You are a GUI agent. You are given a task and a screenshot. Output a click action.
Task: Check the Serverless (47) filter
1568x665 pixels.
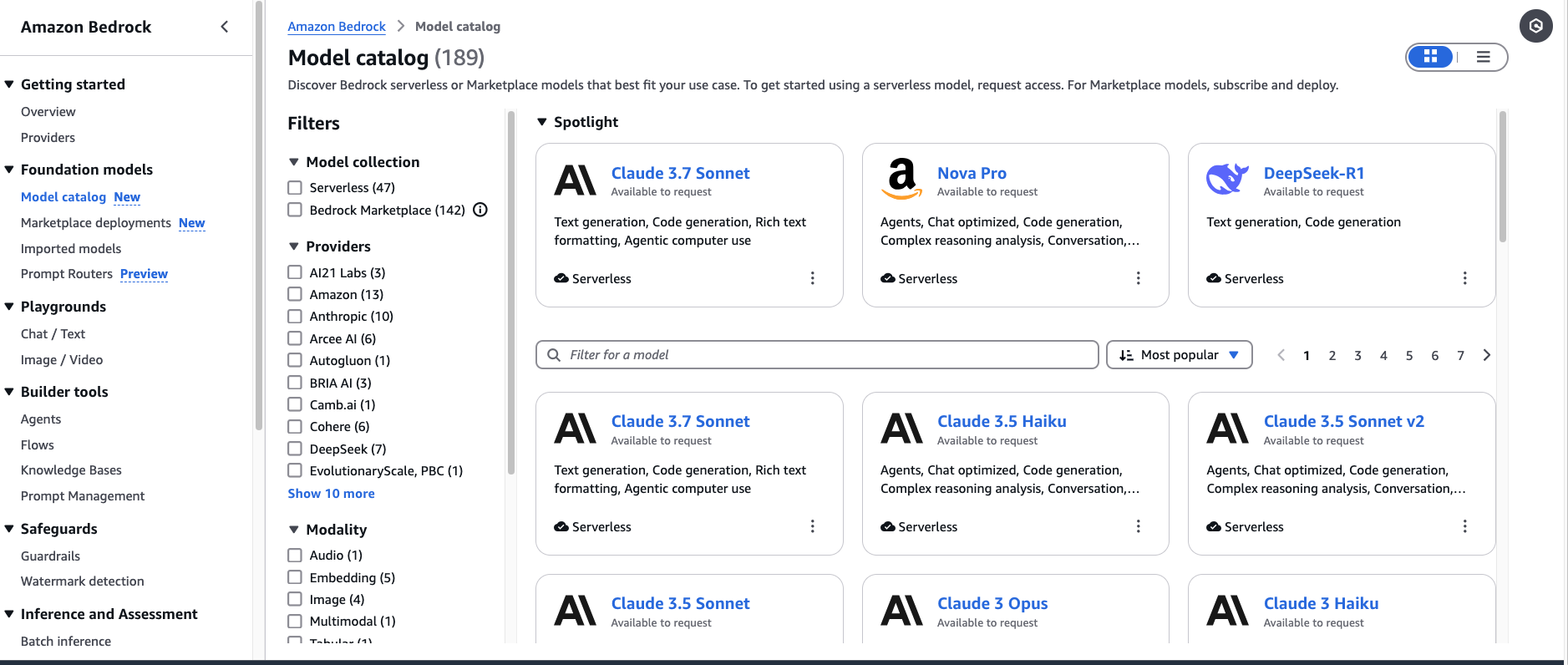(295, 187)
